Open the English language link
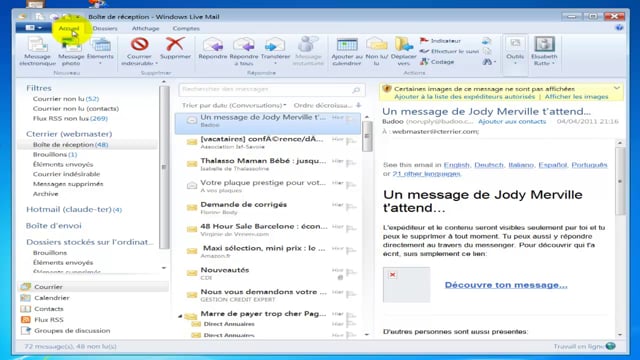This screenshot has width=640, height=360. [456, 165]
